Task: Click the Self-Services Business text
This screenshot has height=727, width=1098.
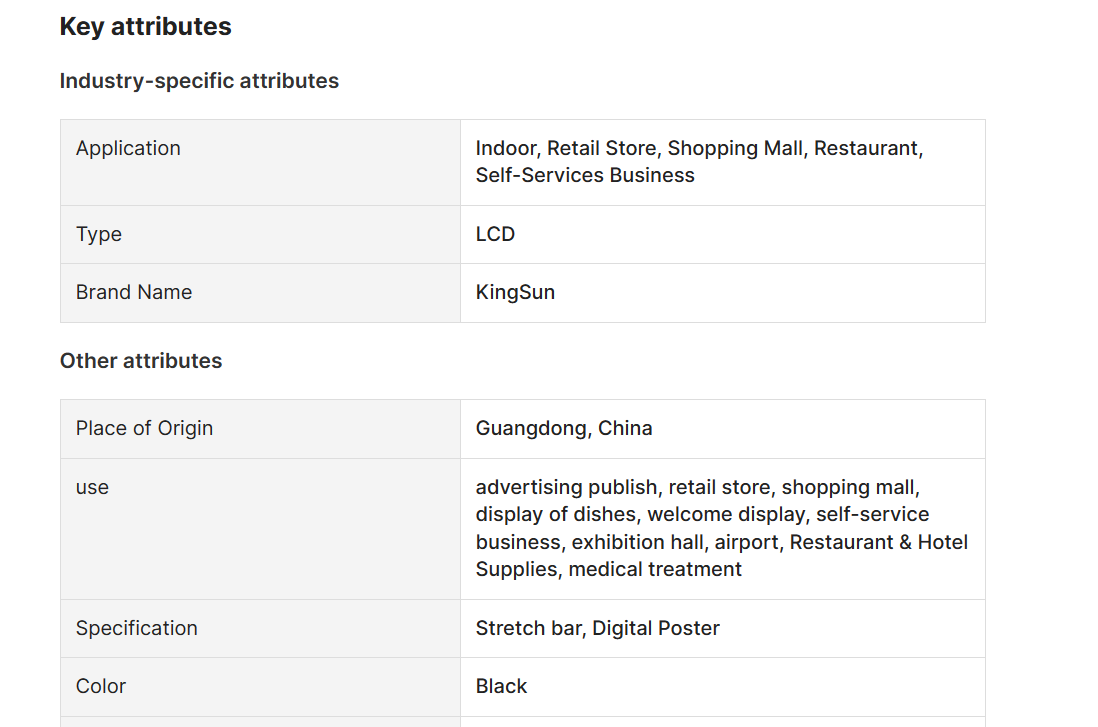Action: [585, 175]
